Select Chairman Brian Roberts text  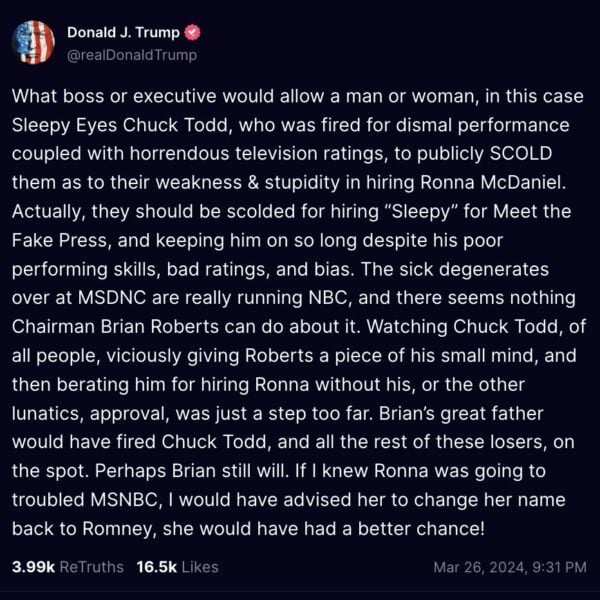(x=115, y=327)
